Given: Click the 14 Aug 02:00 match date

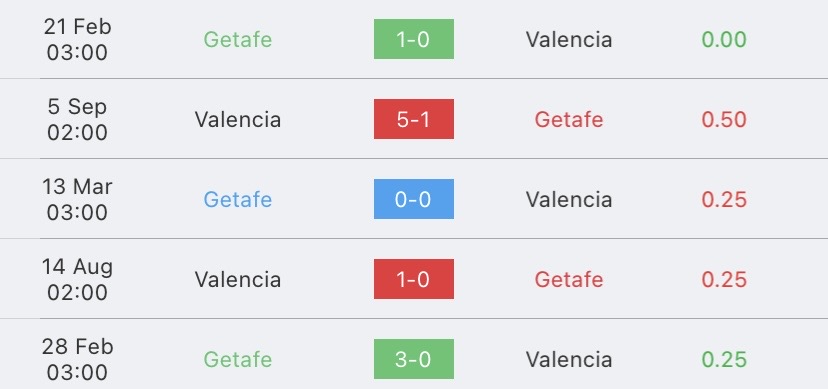Looking at the screenshot, I should (77, 279).
